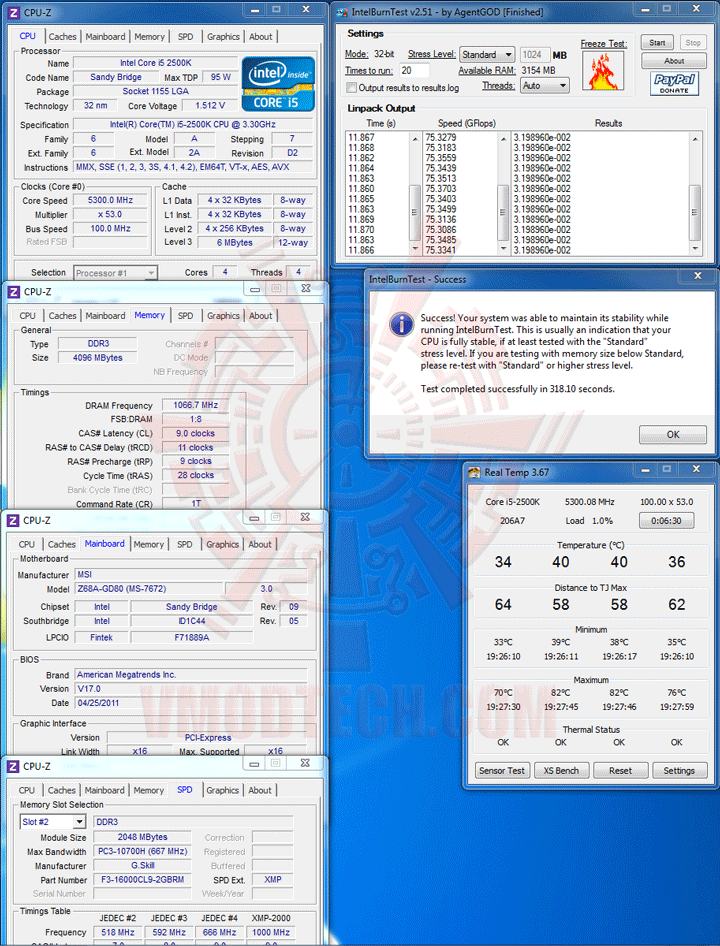Screen dimensions: 720x946
Task: Click the Core Speed 5300.0 MHz value
Action: click(110, 200)
